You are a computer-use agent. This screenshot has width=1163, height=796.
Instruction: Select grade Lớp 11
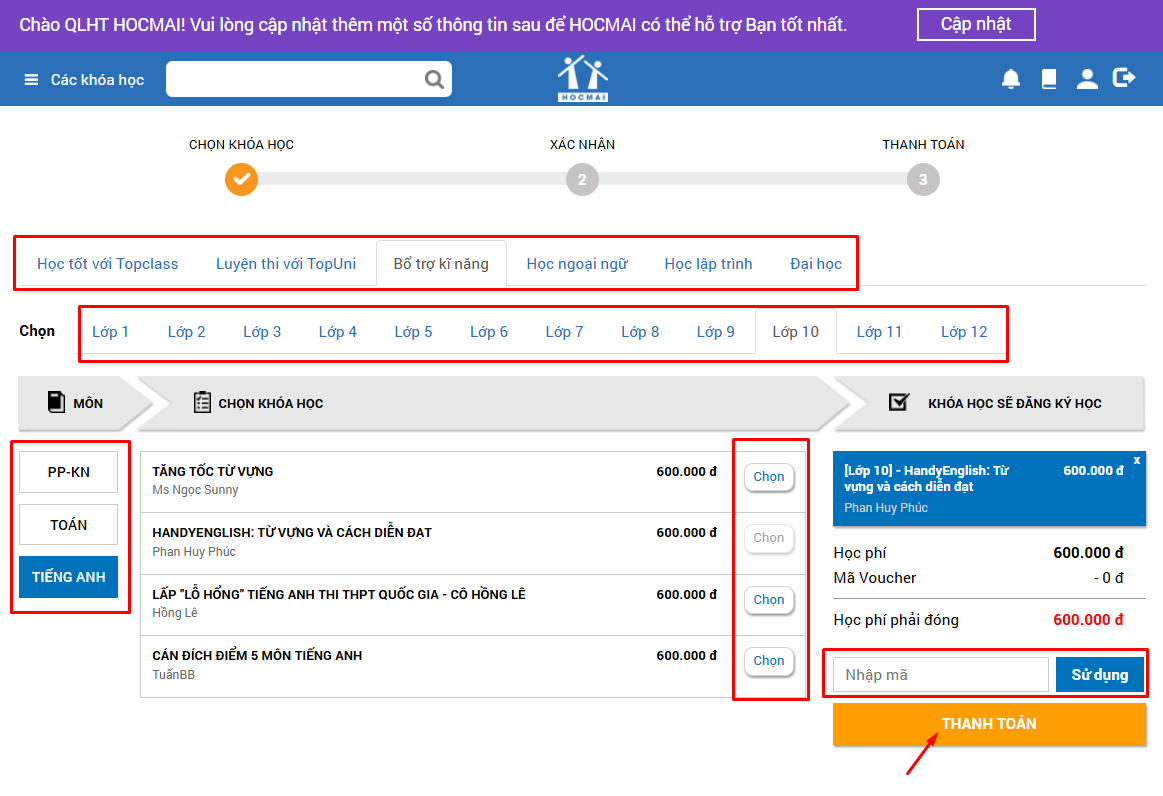click(x=879, y=332)
